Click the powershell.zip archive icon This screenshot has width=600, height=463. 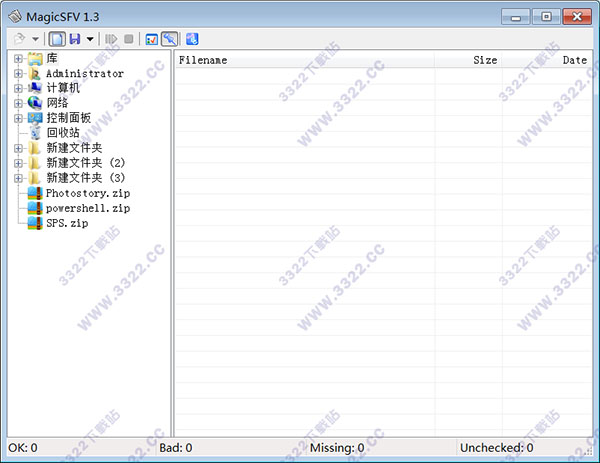coord(35,208)
